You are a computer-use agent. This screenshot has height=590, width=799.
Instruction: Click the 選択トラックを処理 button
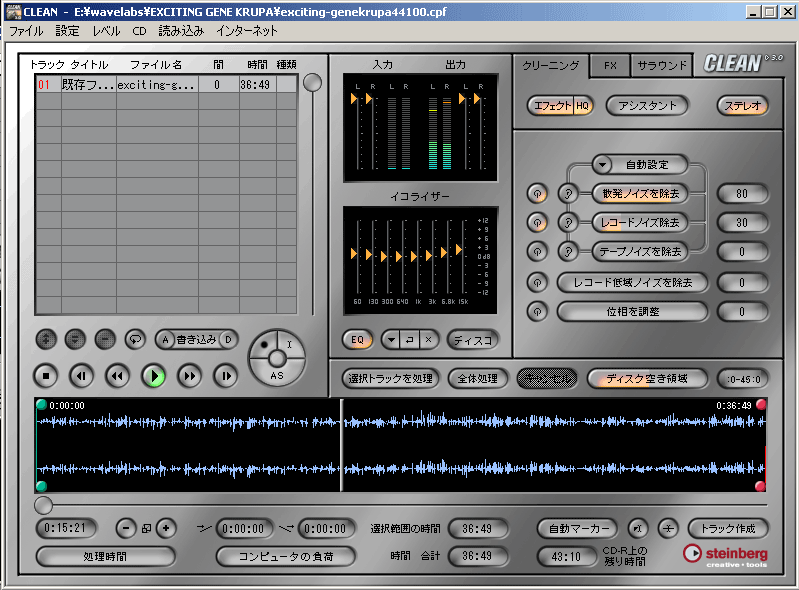tap(390, 379)
